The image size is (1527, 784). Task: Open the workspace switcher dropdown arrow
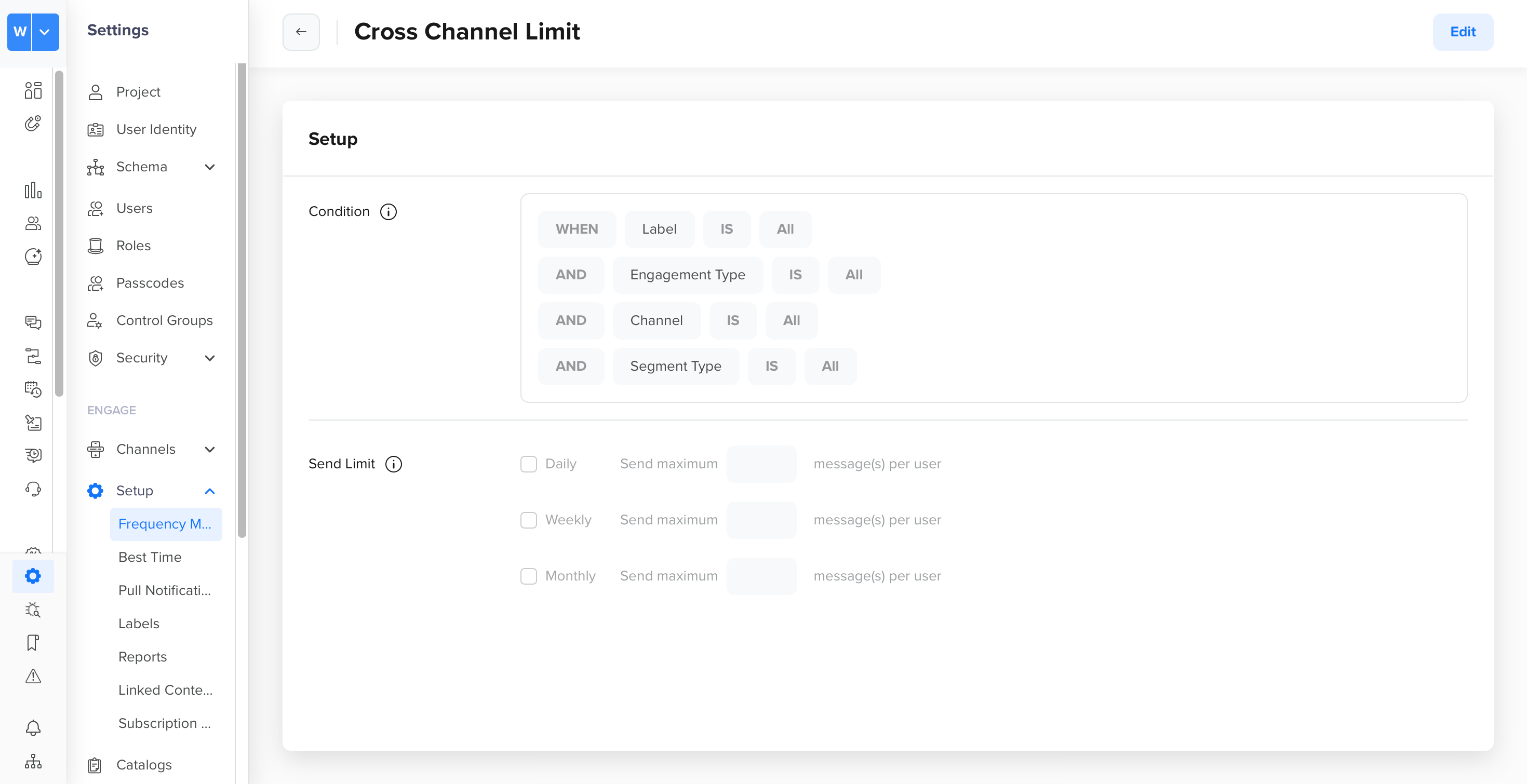click(x=45, y=32)
